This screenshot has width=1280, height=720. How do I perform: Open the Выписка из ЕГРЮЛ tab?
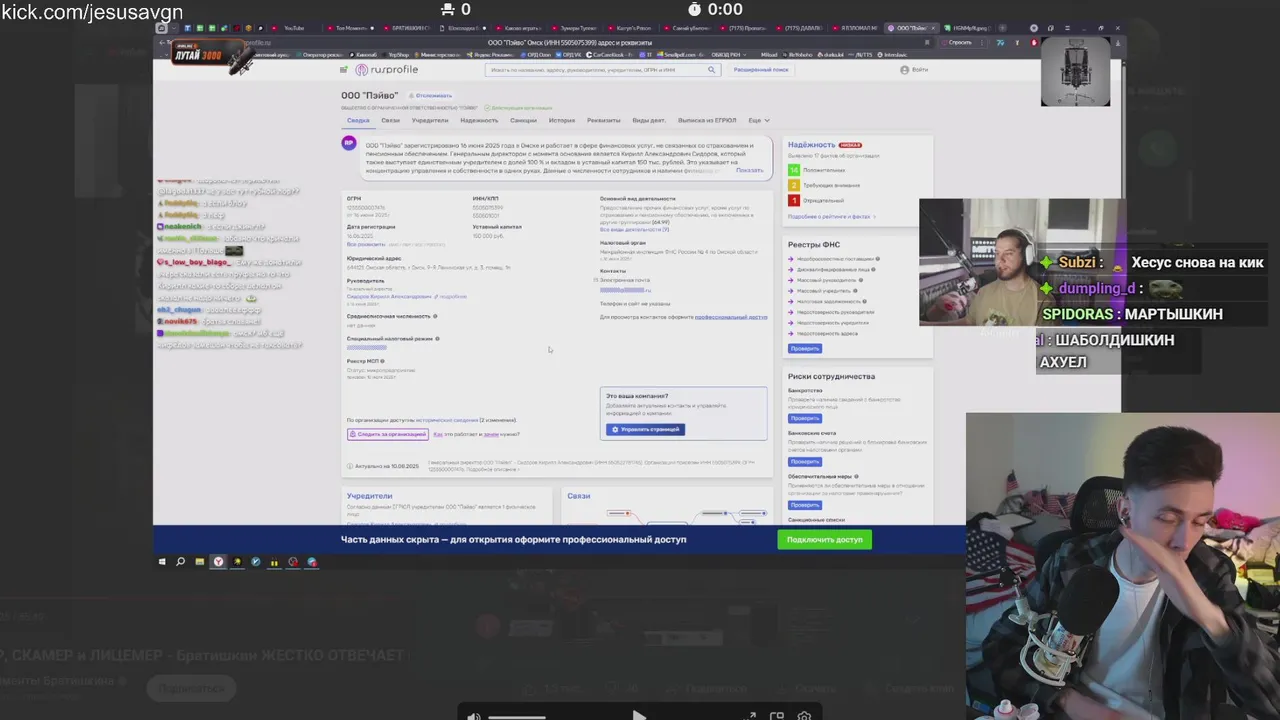(707, 120)
